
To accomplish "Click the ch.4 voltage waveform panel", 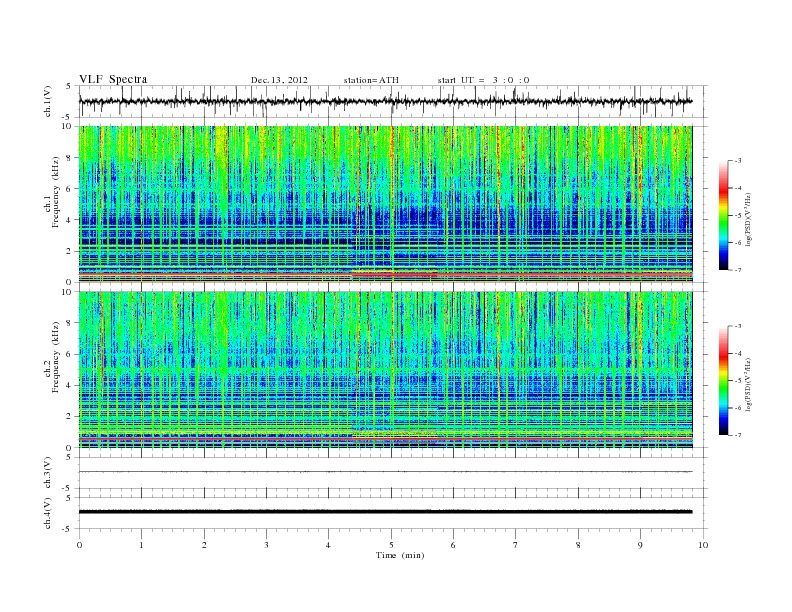I will click(x=393, y=513).
